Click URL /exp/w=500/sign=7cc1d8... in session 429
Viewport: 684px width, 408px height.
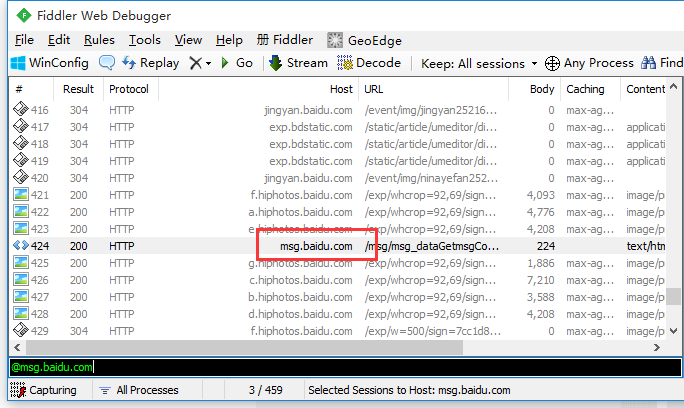pos(433,331)
